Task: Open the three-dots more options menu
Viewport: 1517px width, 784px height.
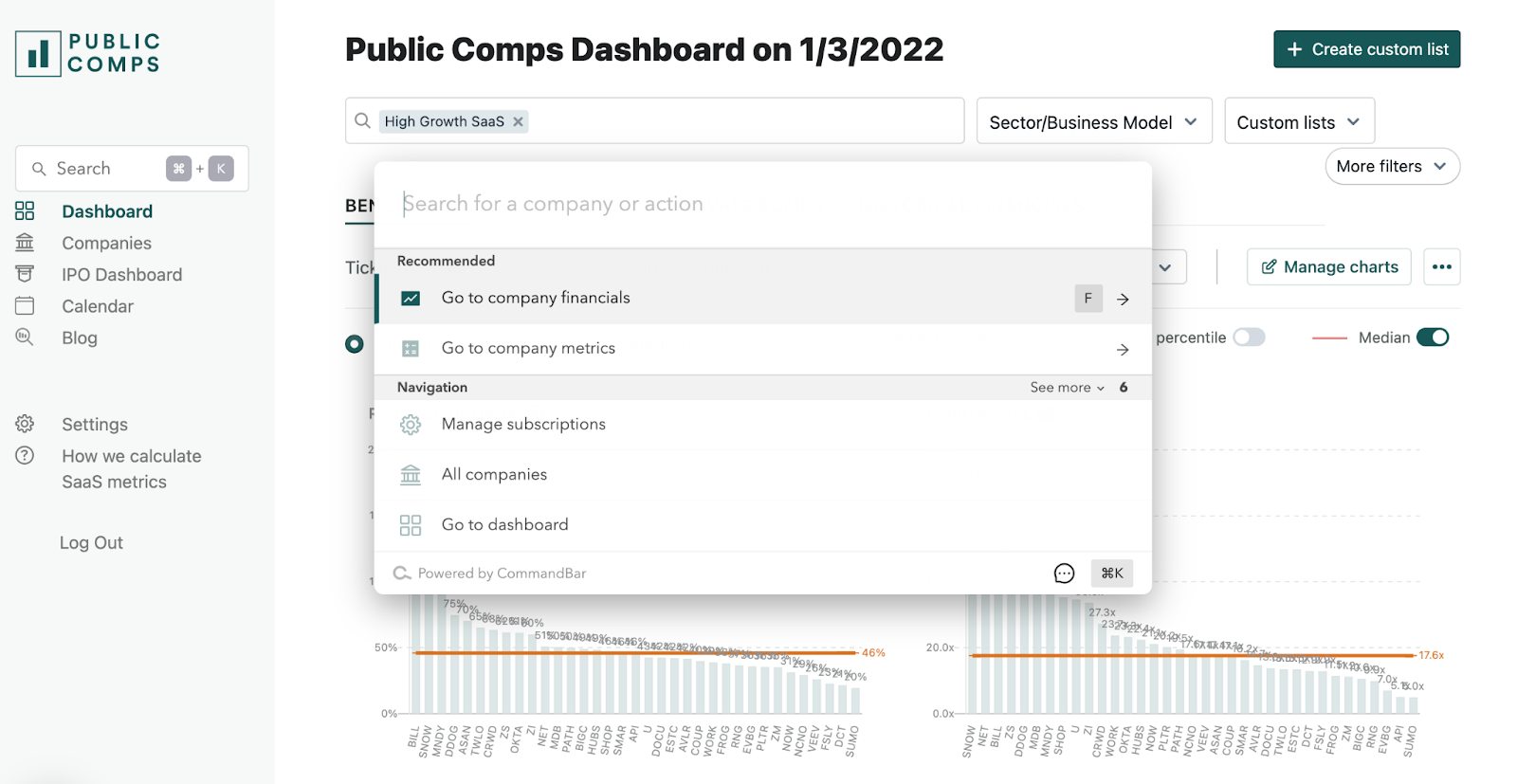Action: (1441, 267)
